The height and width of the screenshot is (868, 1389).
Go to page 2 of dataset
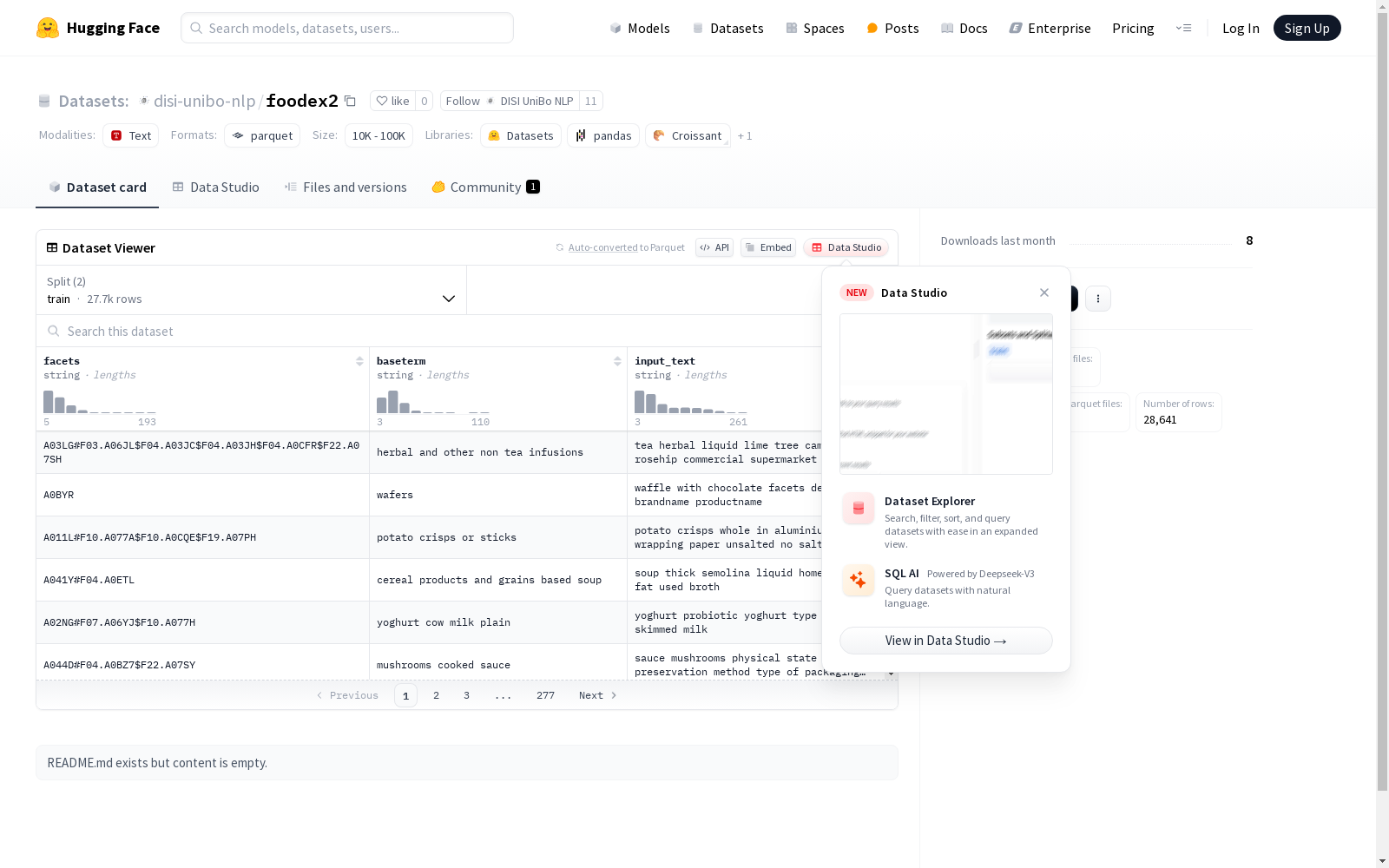436,695
